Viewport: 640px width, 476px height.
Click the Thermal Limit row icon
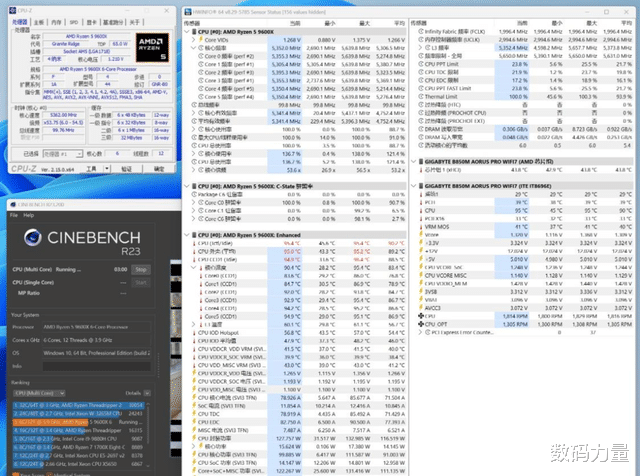(x=421, y=97)
